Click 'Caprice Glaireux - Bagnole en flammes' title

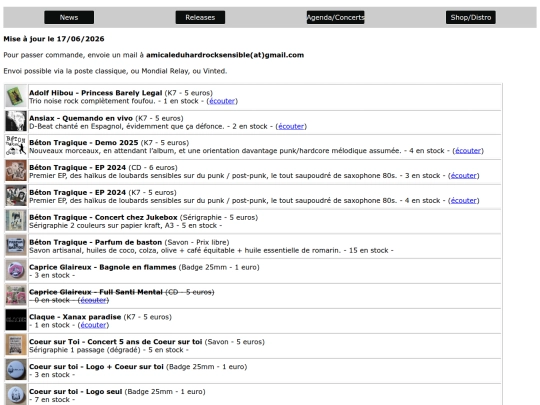[103, 267]
